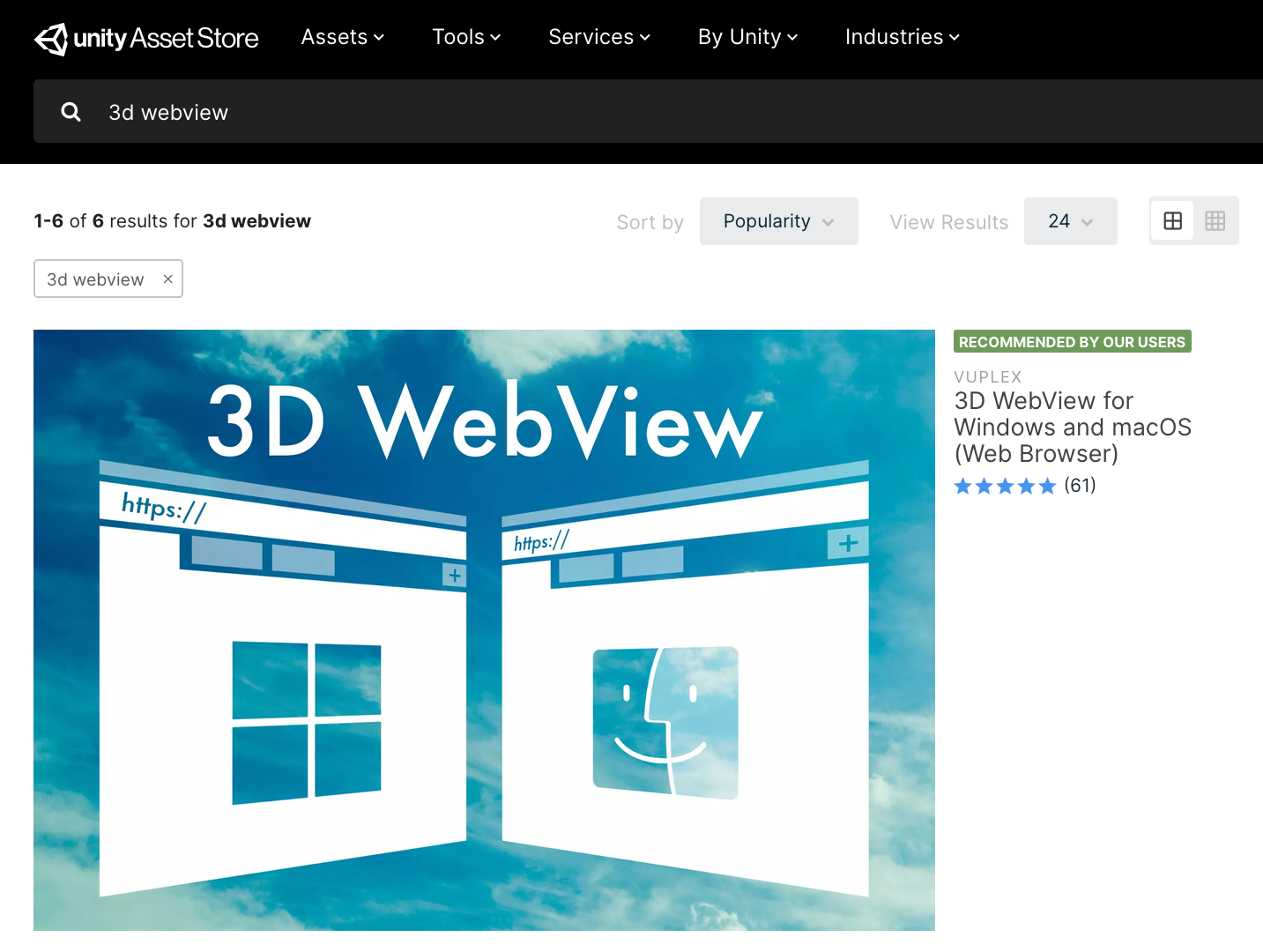Expand the Services menu

(599, 37)
